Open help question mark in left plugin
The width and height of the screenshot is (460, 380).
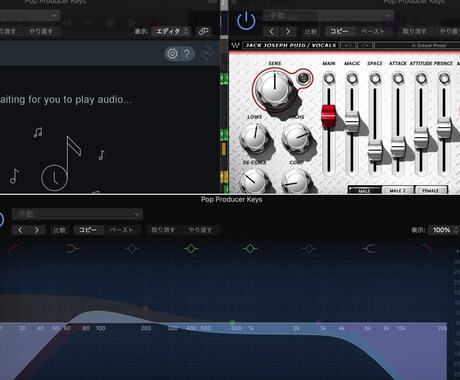click(187, 54)
